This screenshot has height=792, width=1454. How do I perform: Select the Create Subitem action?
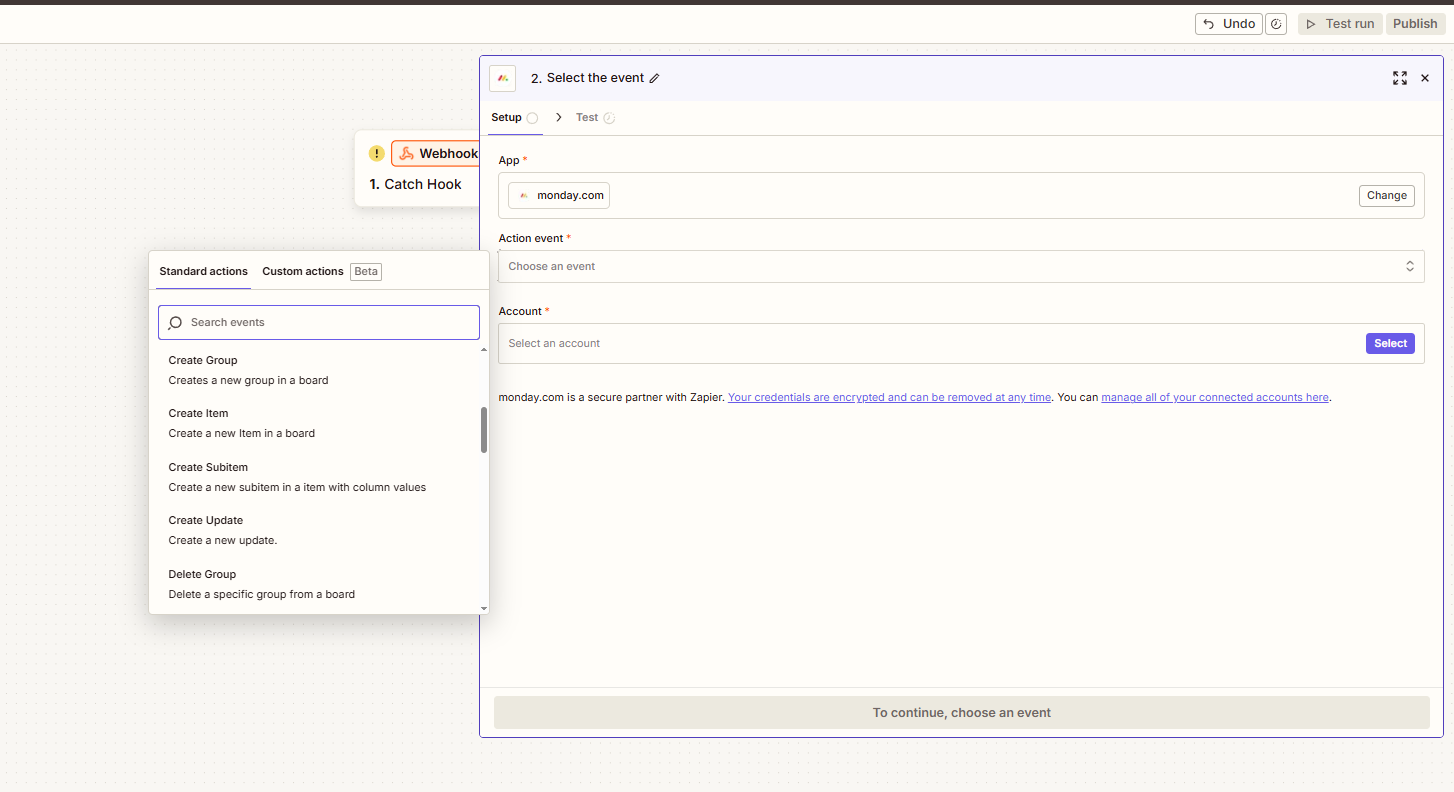208,467
